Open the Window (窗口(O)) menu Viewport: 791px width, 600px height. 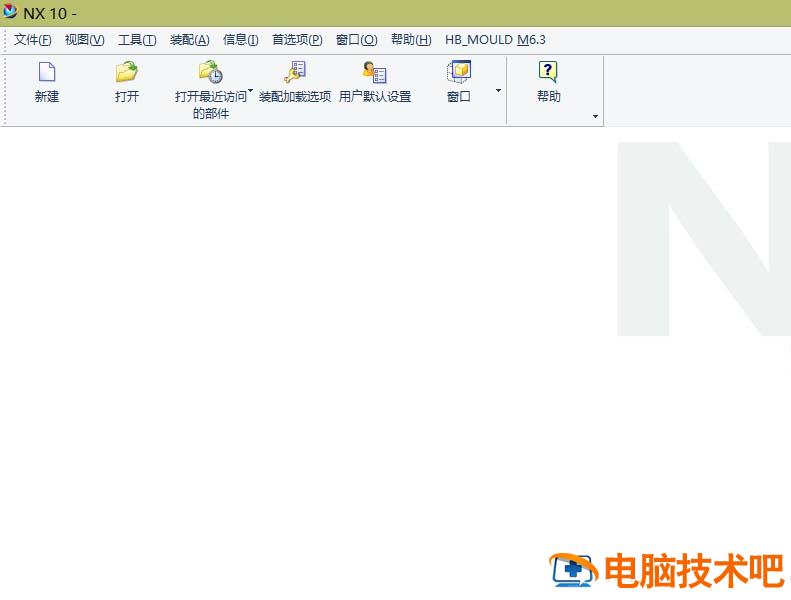(x=357, y=39)
